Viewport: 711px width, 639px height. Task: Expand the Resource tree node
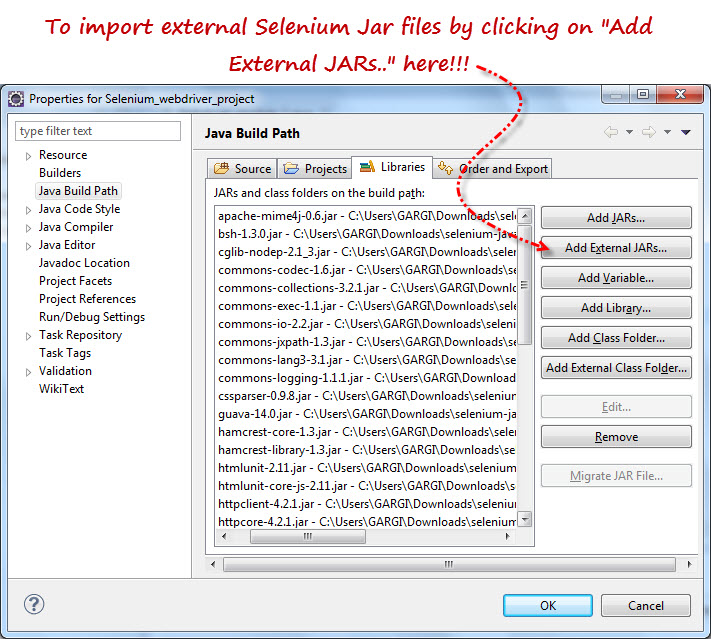28,156
